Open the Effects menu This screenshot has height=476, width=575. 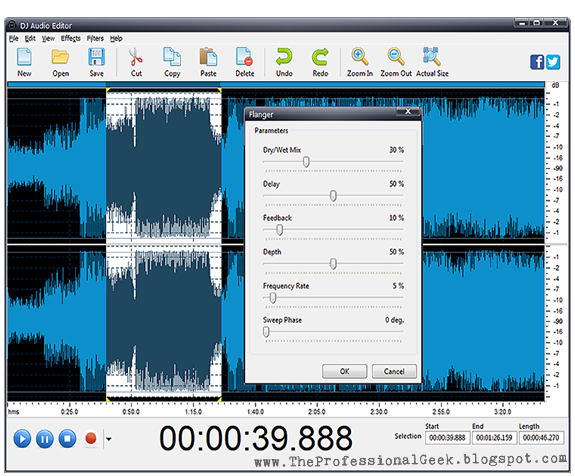click(71, 39)
